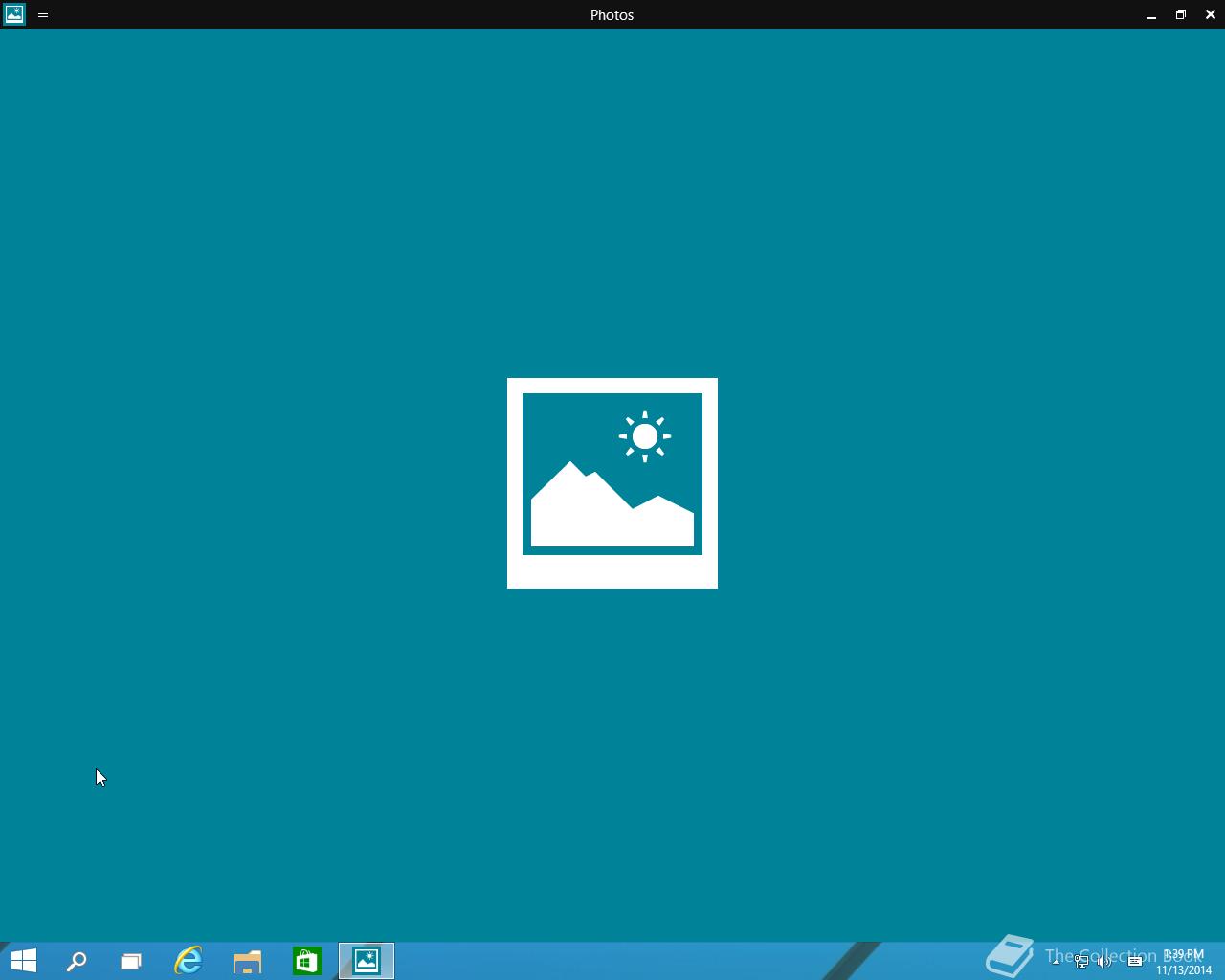Image resolution: width=1225 pixels, height=980 pixels.
Task: Click the 11/13/2014 date in tray
Action: coord(1184,969)
